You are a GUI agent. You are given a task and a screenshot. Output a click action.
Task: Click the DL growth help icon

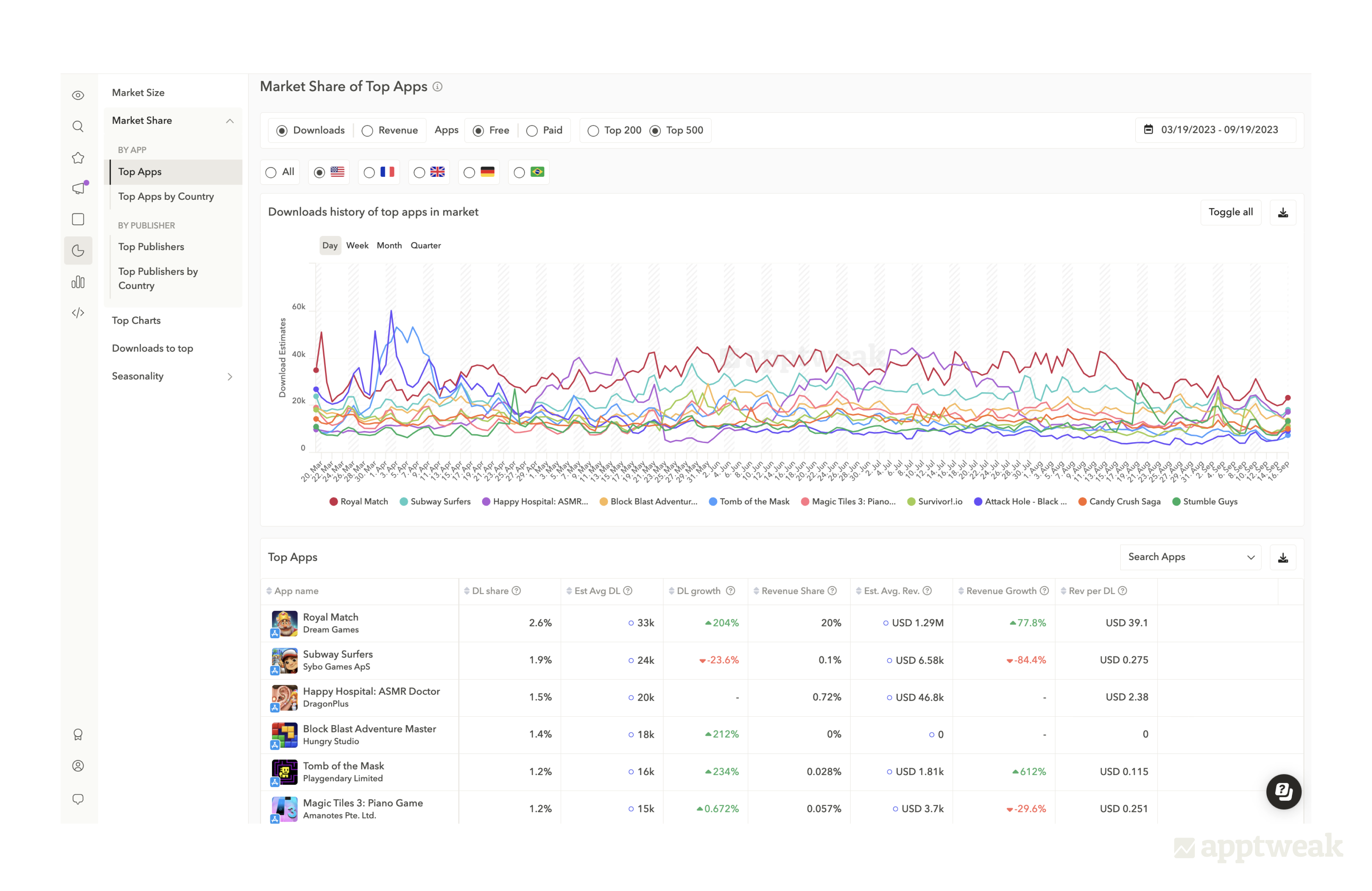[x=730, y=591]
